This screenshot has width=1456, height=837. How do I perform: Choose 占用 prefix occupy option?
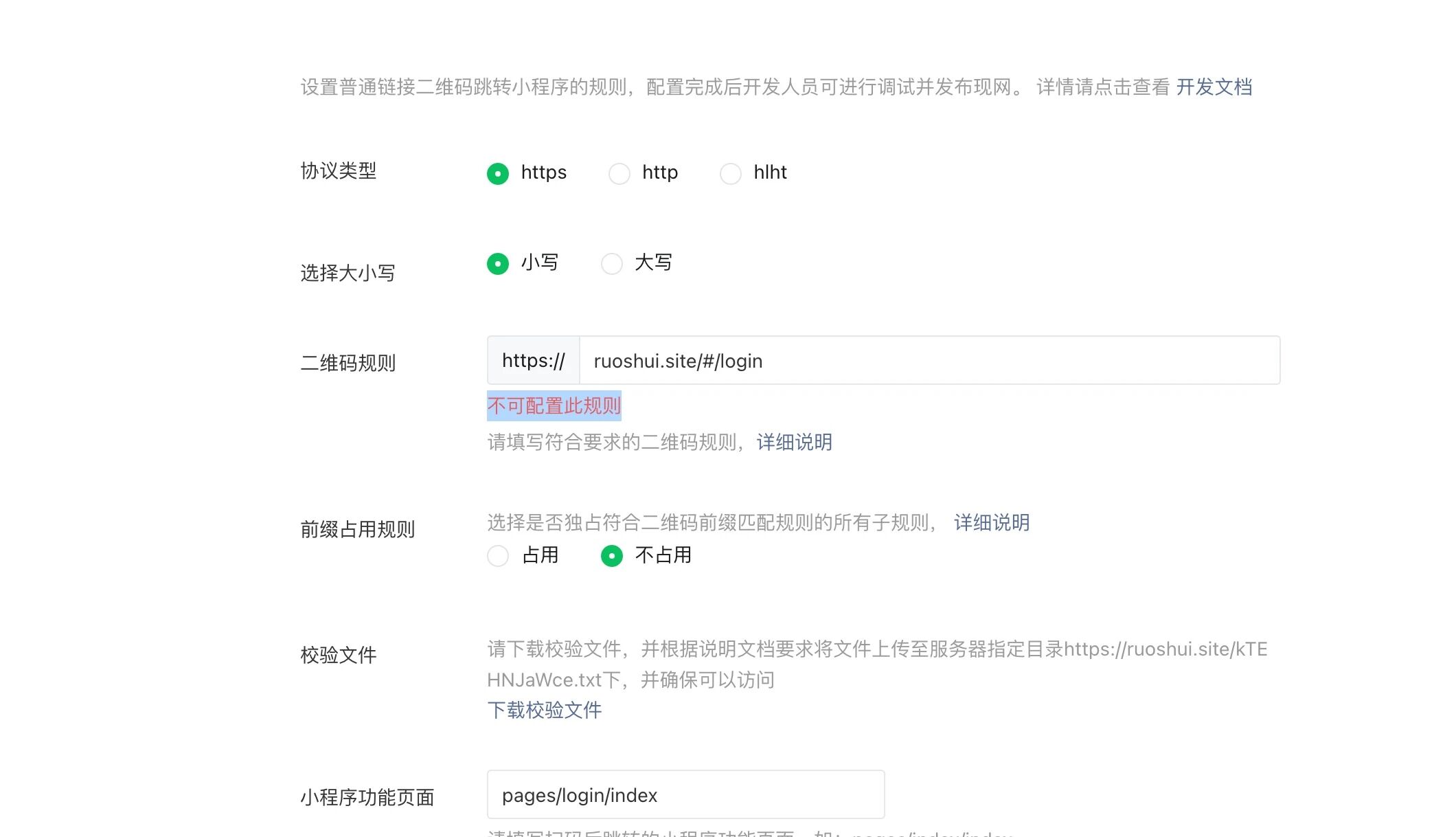498,555
